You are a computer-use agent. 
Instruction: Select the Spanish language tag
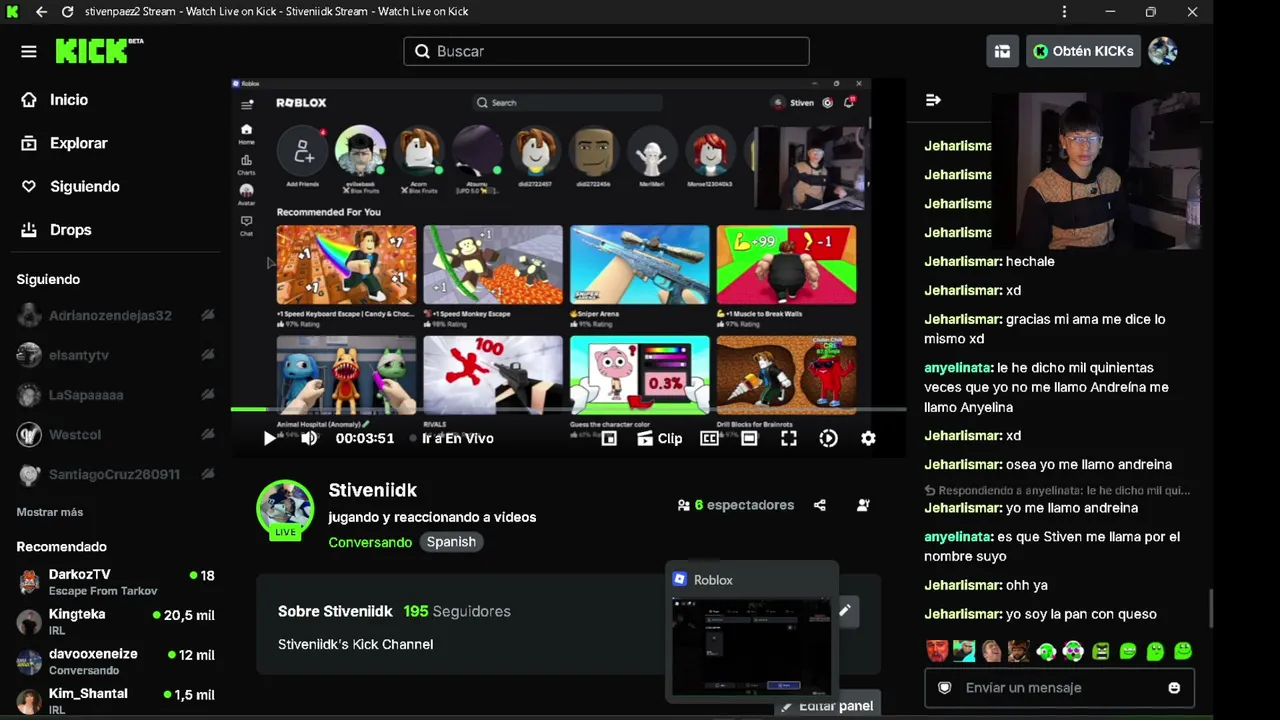451,542
